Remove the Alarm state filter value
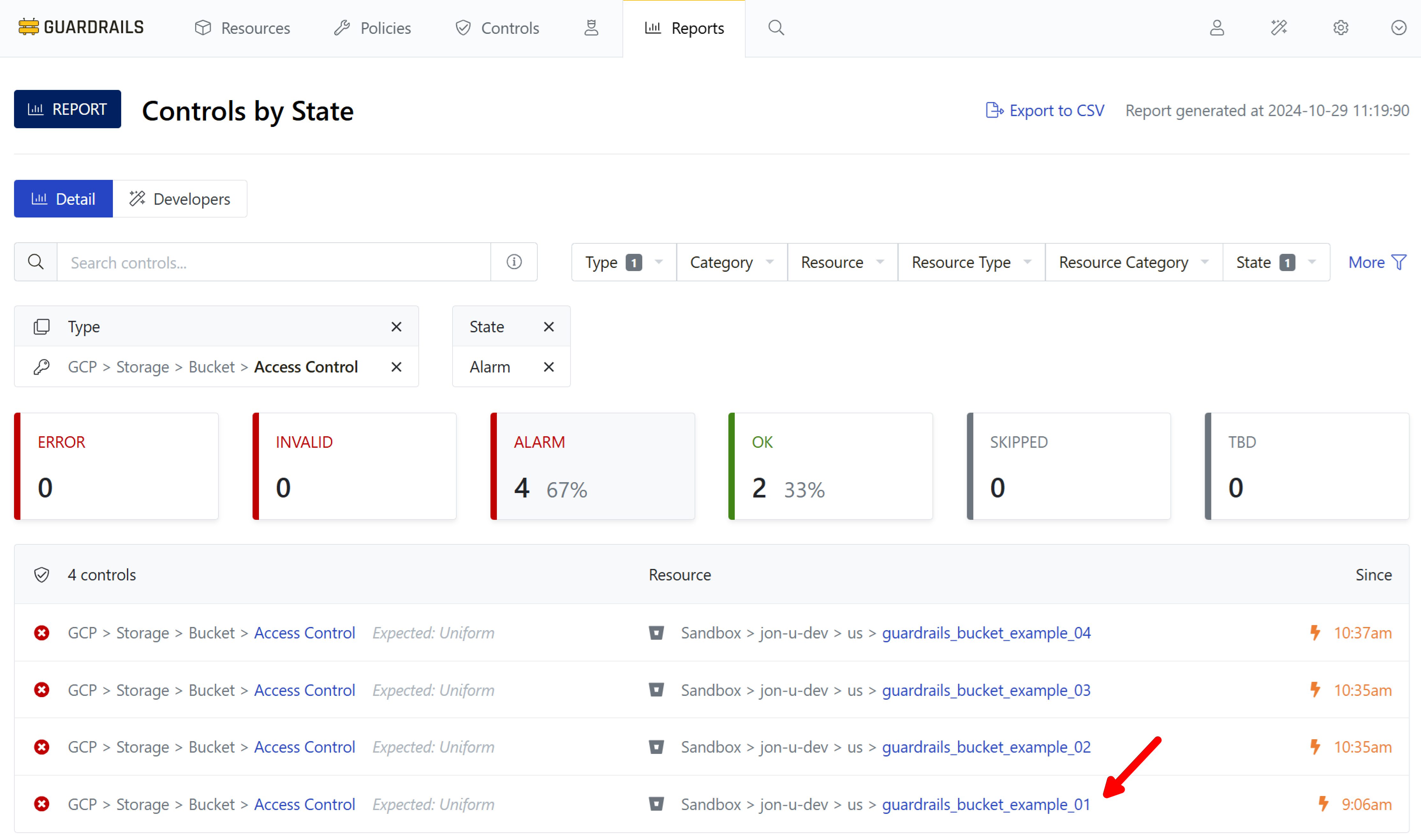Screen dimensions: 1421x840 pos(549,367)
